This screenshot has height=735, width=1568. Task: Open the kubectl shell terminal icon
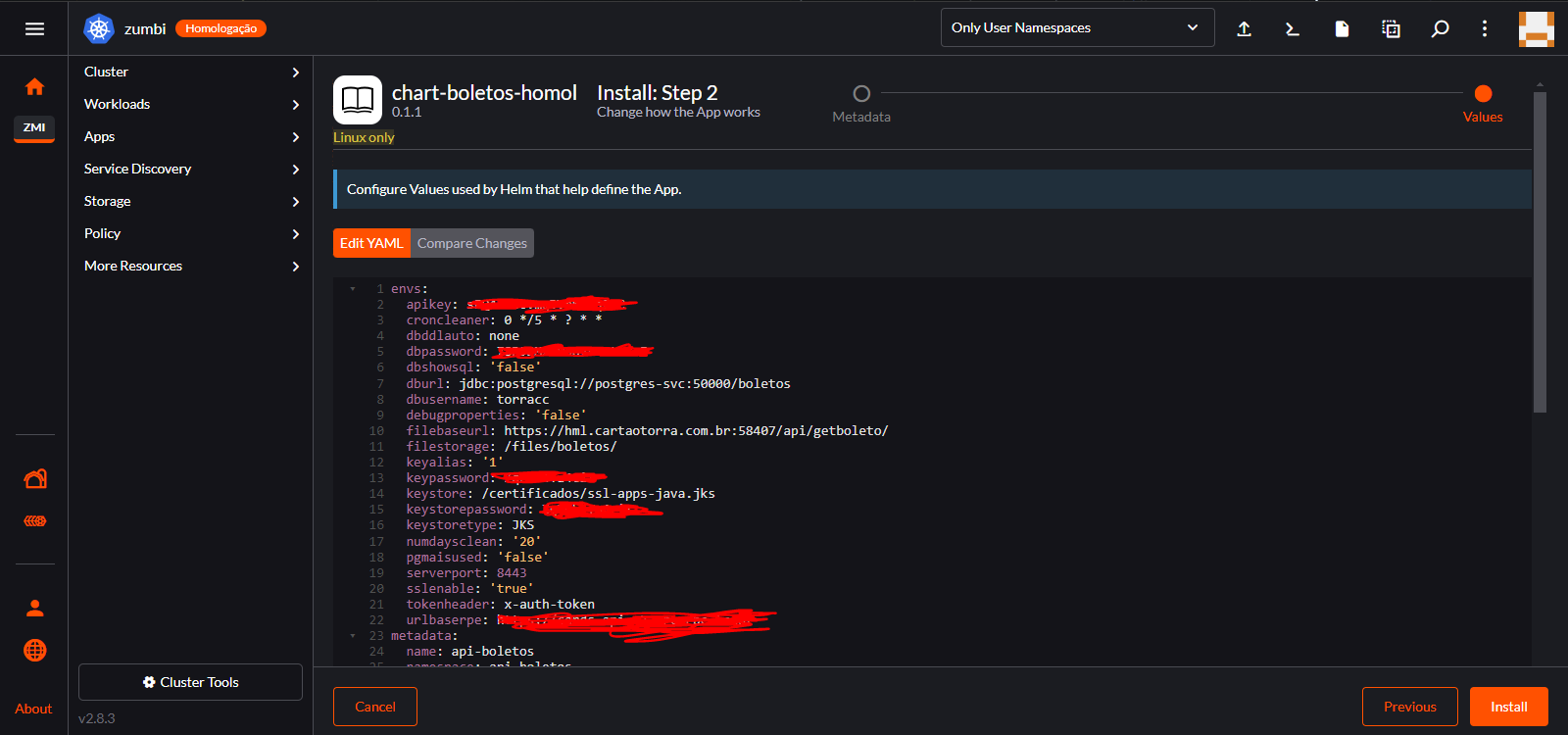[x=1293, y=28]
